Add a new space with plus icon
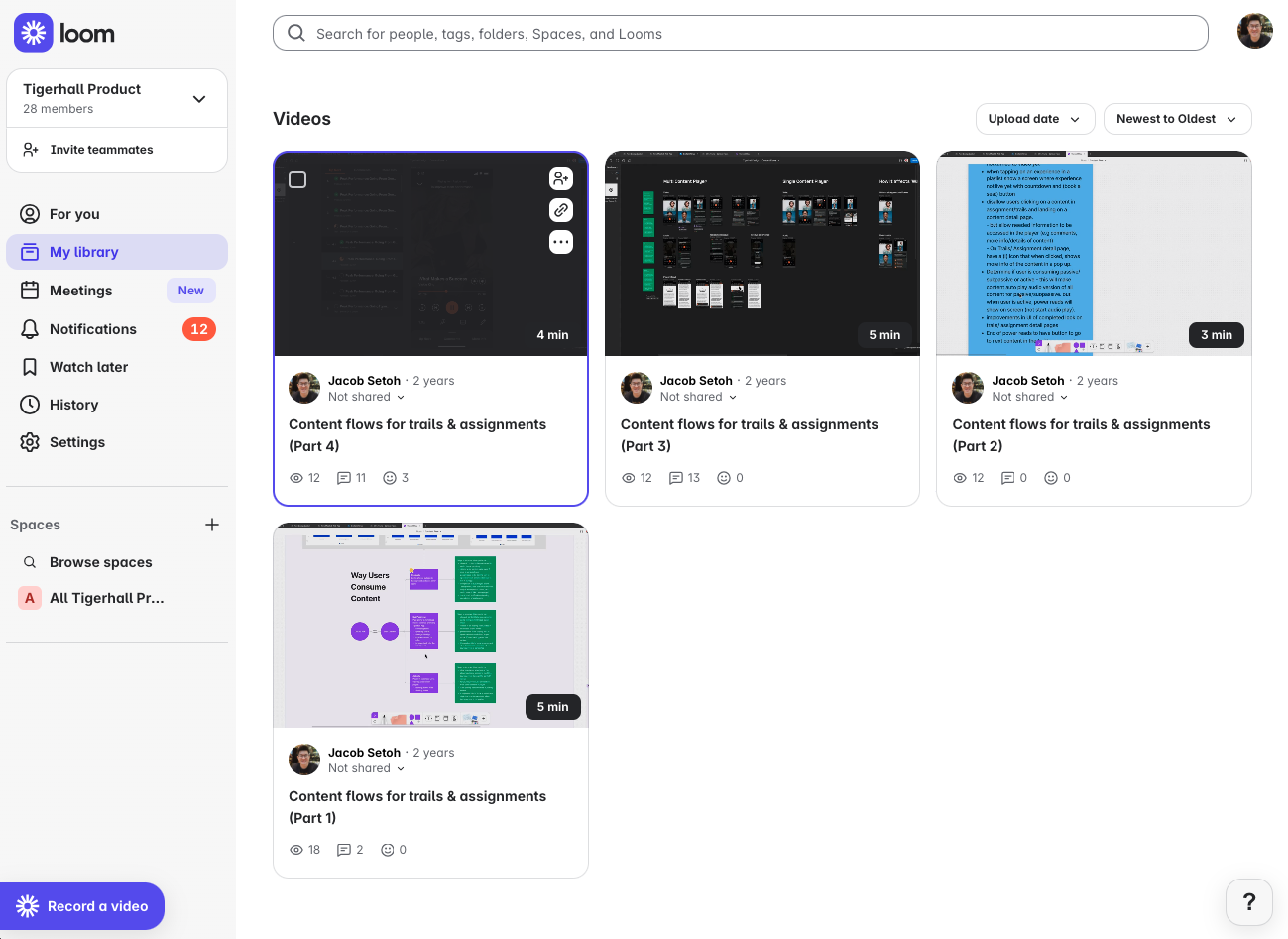 coord(212,525)
